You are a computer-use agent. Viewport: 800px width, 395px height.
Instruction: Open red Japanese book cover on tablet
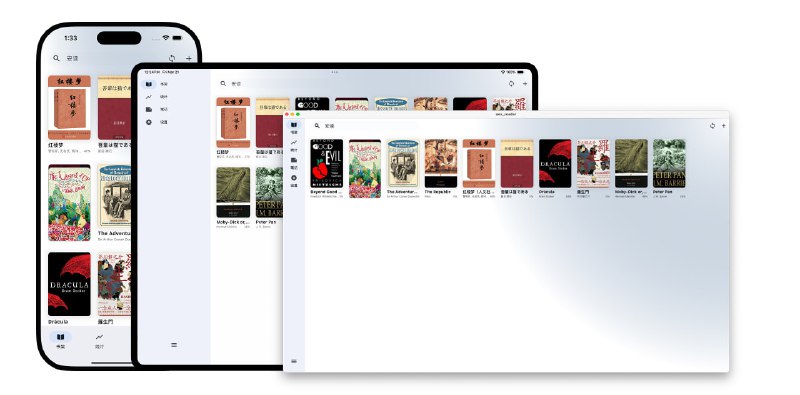pos(269,122)
